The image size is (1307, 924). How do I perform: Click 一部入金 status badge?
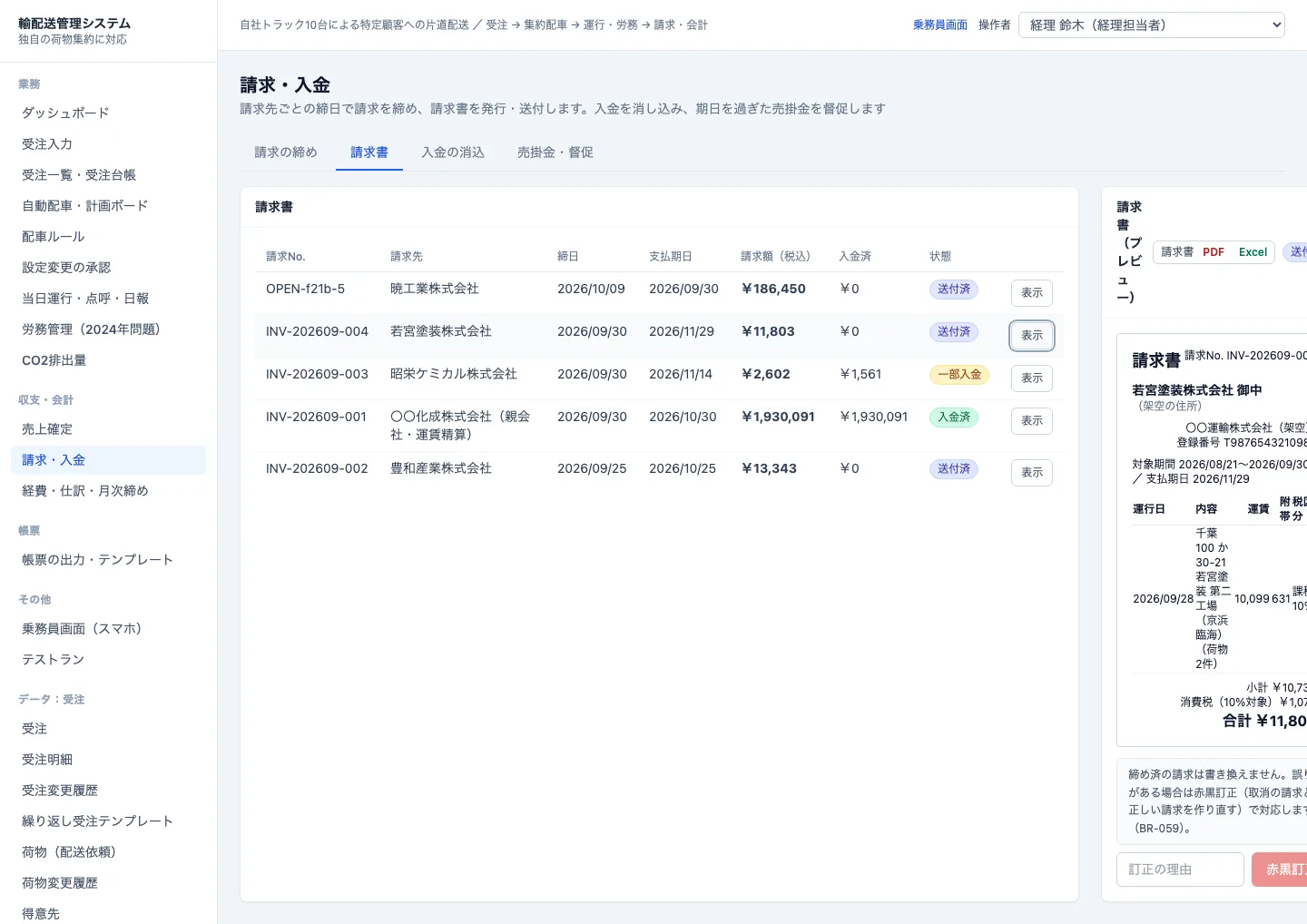pos(959,374)
